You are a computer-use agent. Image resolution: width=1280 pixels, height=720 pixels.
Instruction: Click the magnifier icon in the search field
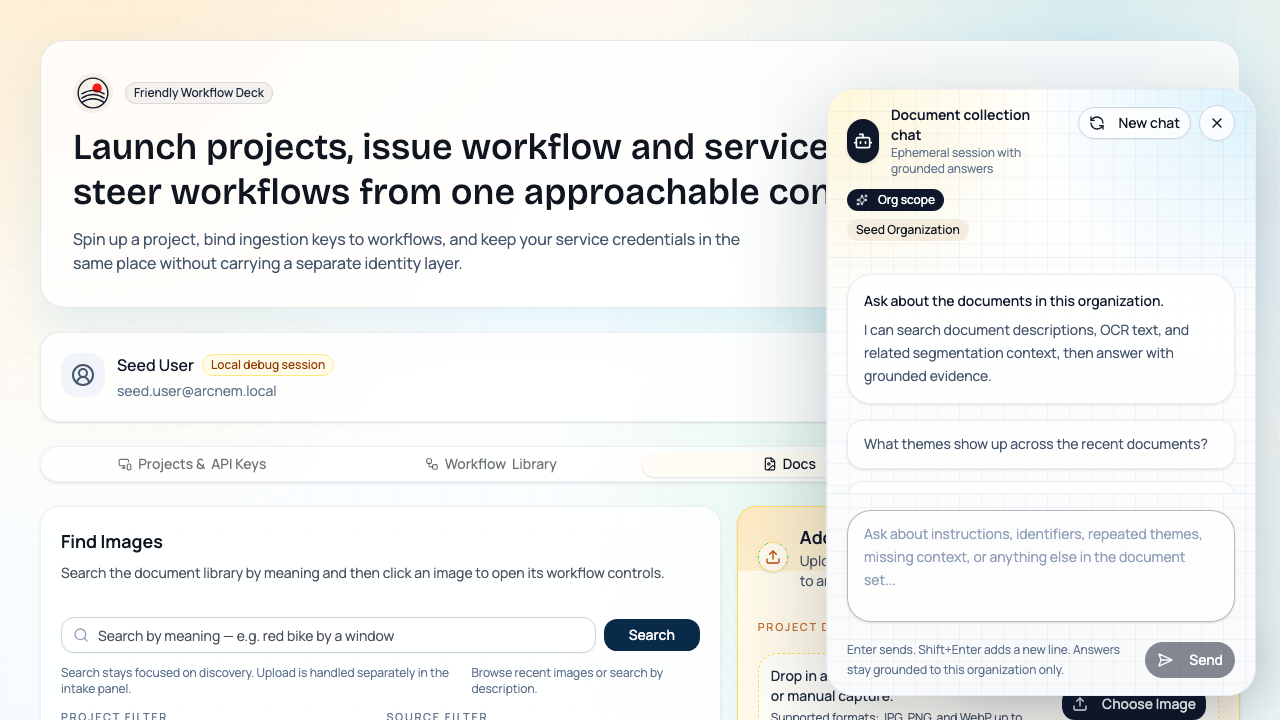[79, 635]
